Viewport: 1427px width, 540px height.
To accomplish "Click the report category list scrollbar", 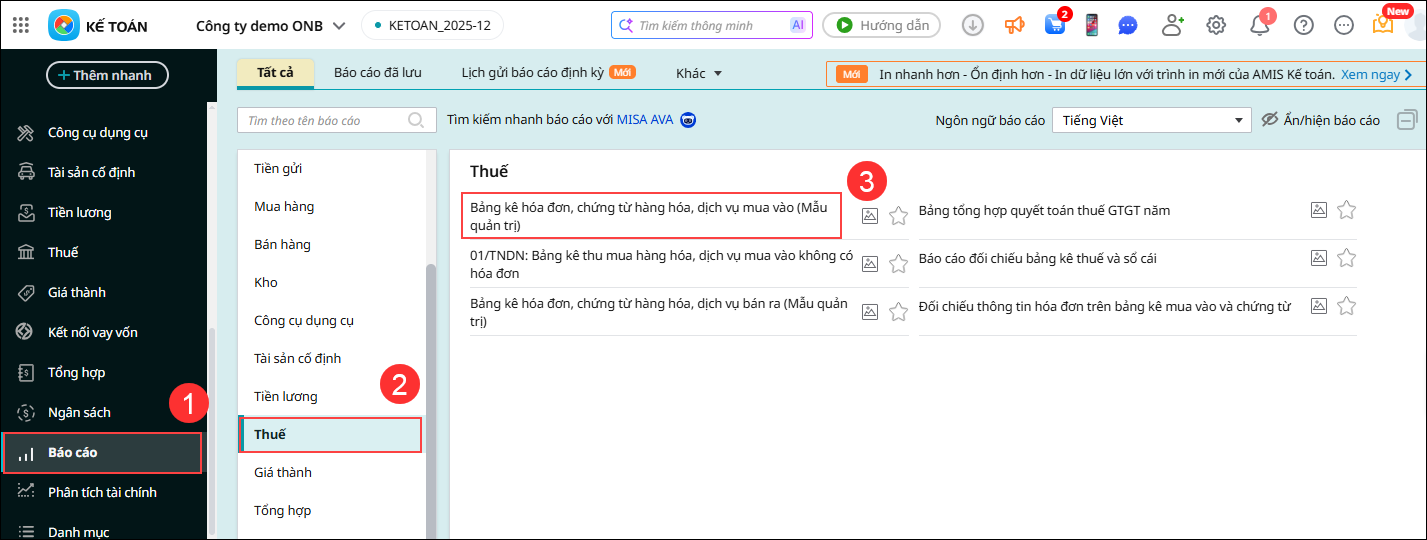I will click(431, 400).
